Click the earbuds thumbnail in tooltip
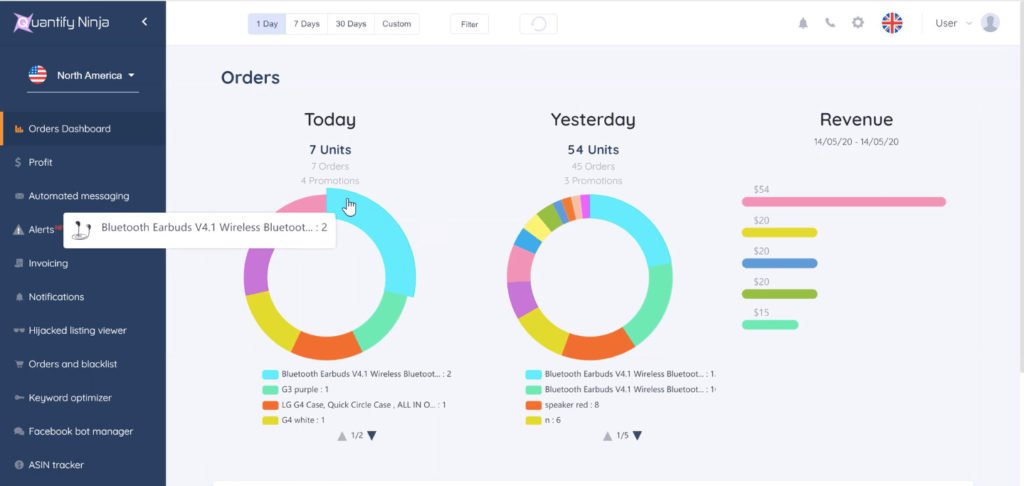The image size is (1024, 486). pos(82,230)
